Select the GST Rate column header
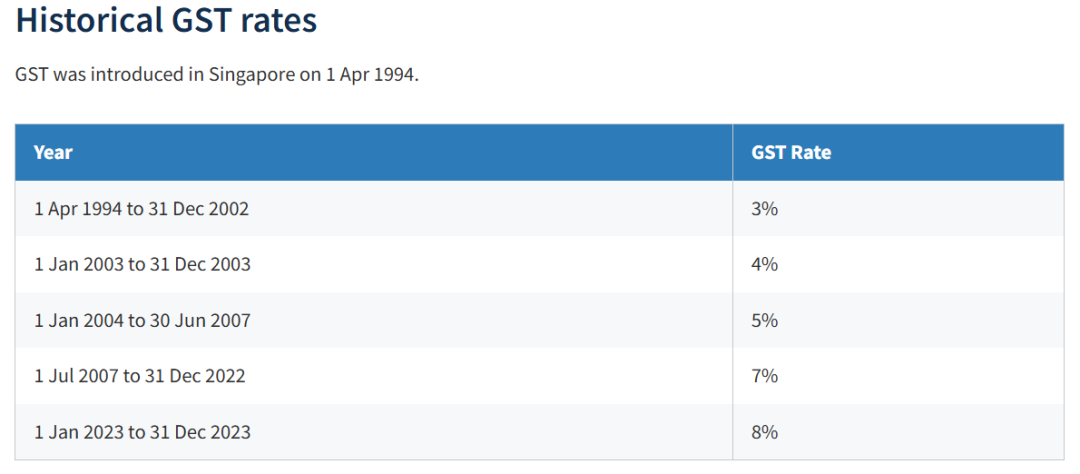This screenshot has width=1080, height=474. [x=898, y=152]
